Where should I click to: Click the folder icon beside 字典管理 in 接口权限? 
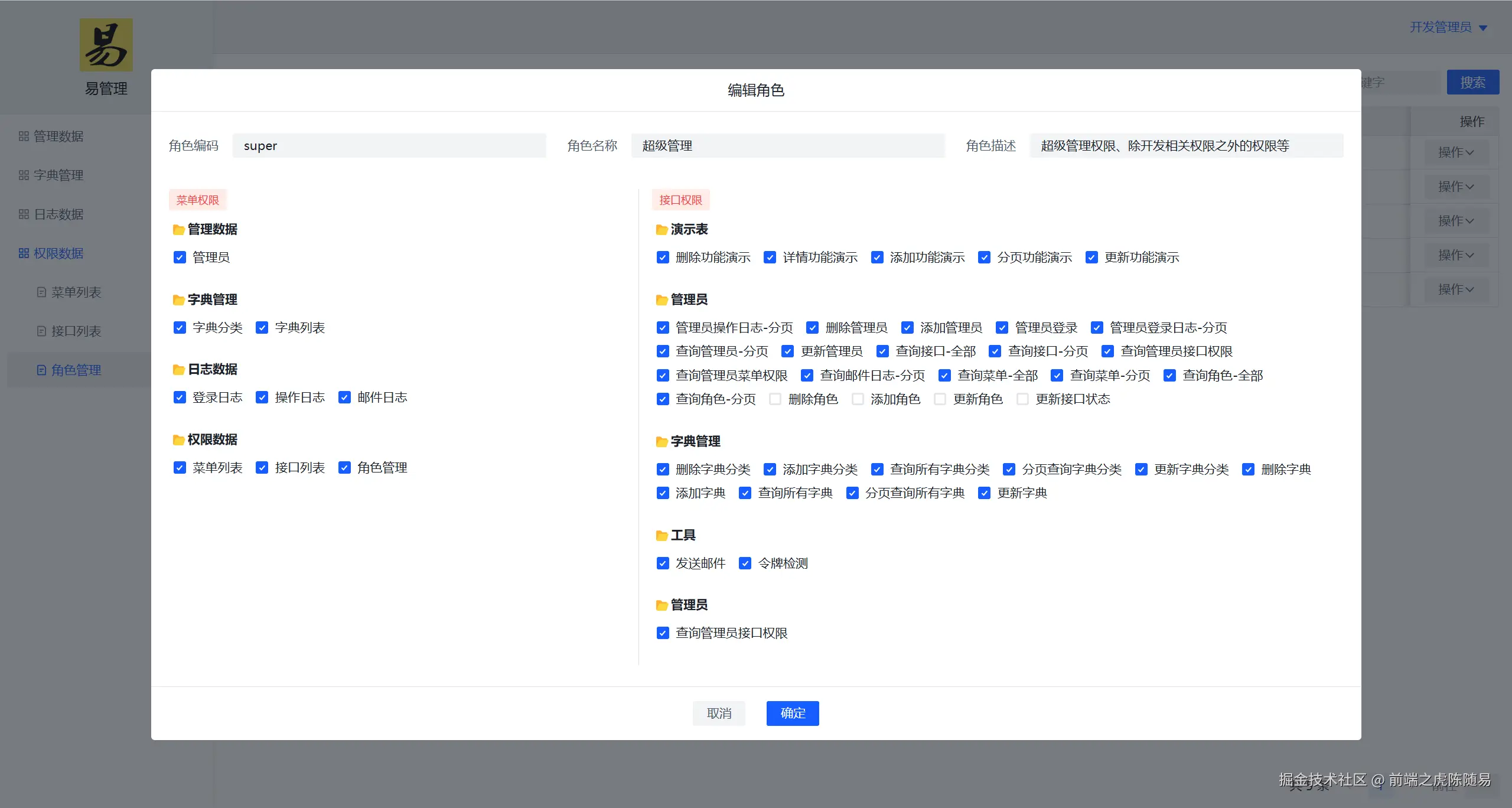click(x=661, y=441)
